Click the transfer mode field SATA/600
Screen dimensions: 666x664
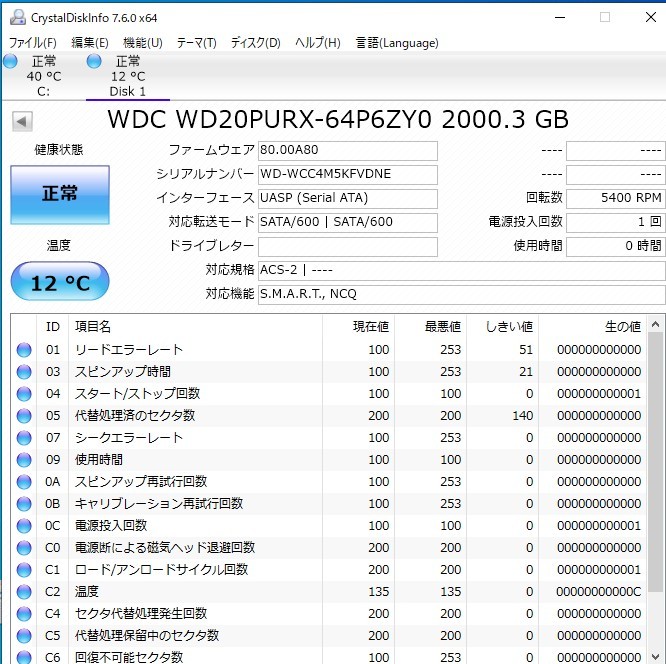pos(347,223)
